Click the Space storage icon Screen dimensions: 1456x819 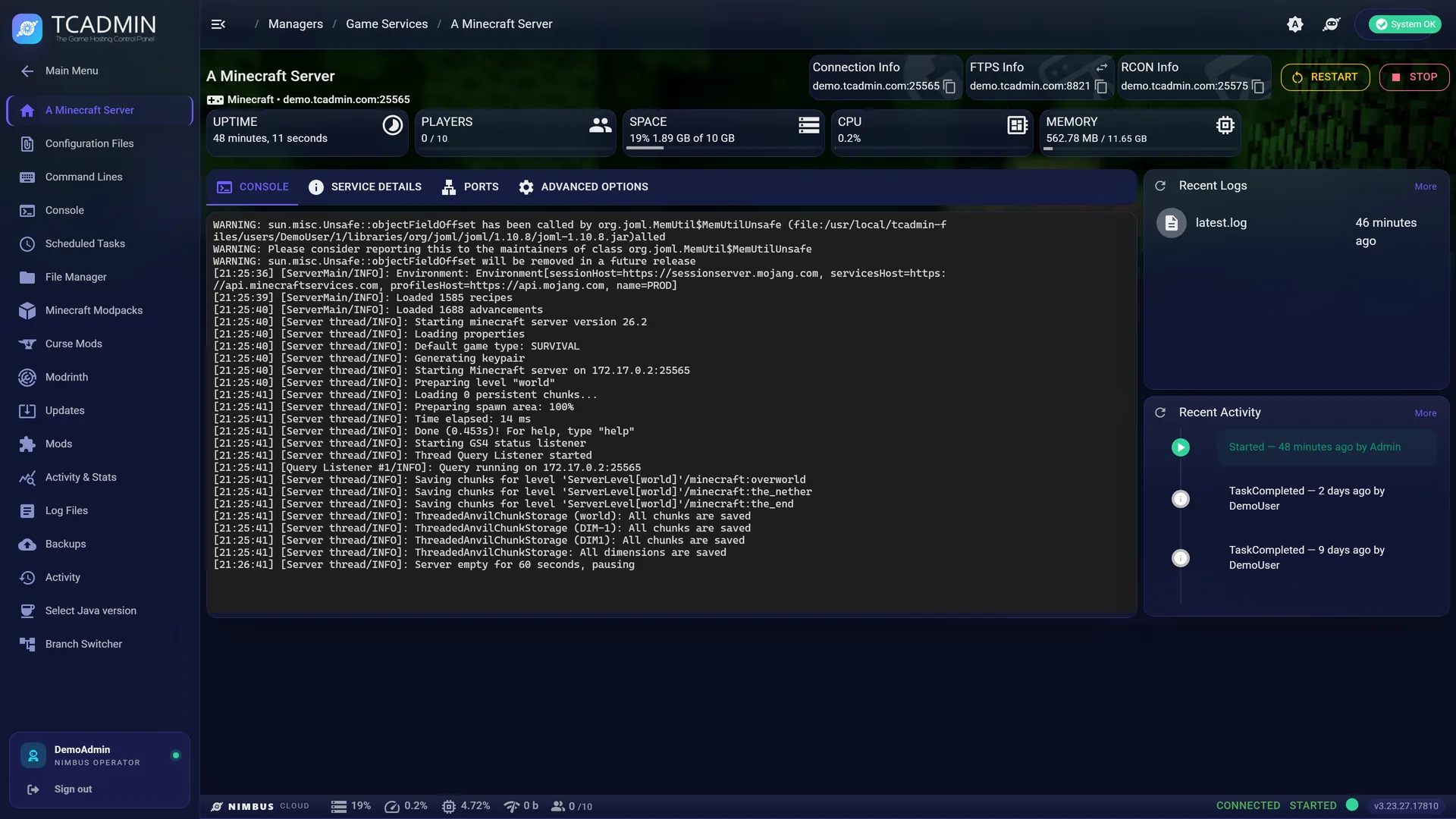pos(809,125)
